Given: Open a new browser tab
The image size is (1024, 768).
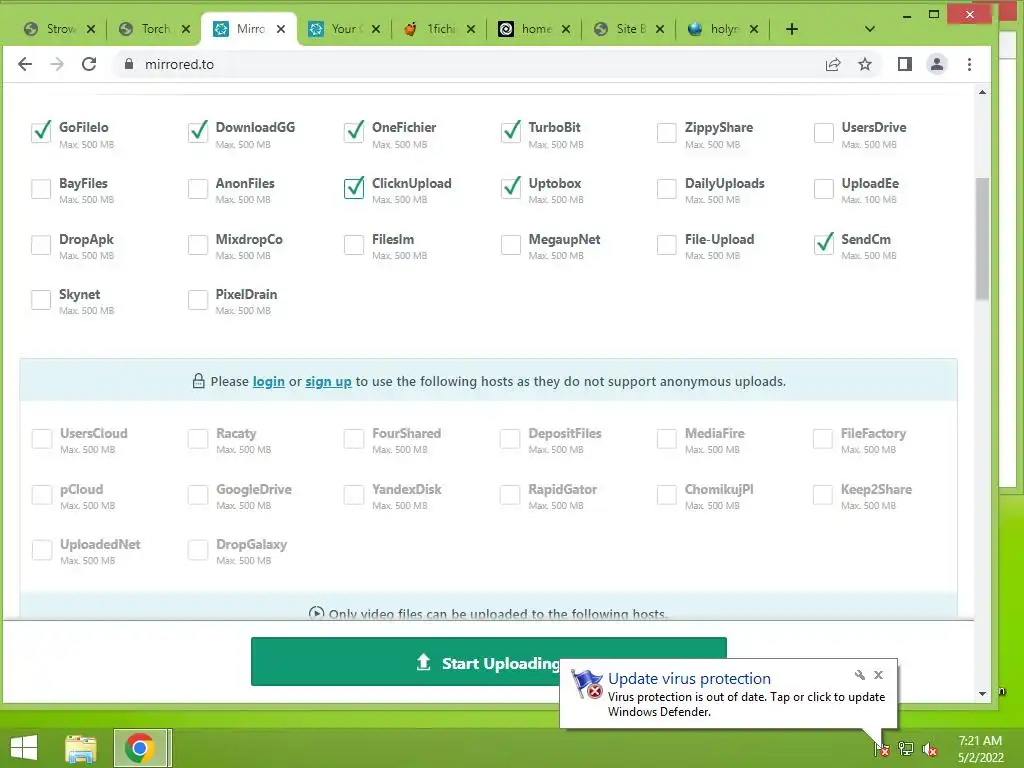Looking at the screenshot, I should coord(792,29).
